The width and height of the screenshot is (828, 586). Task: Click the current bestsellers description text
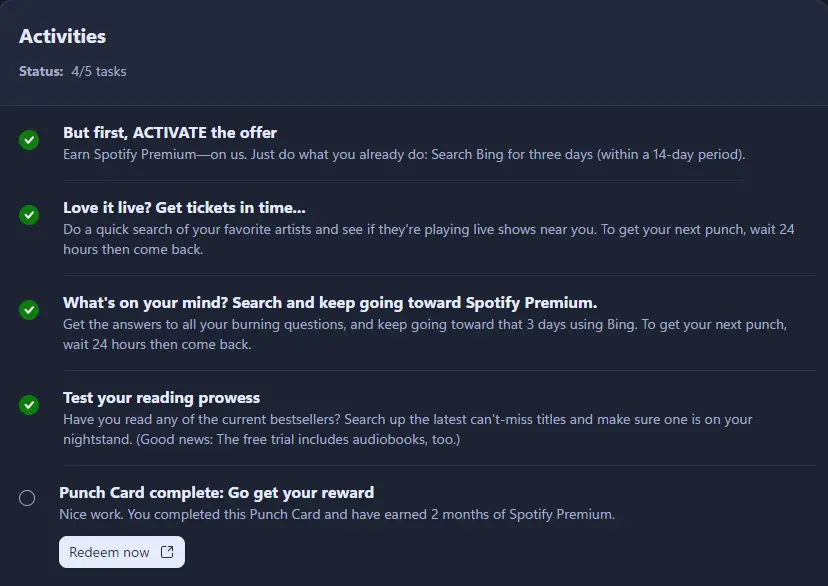408,429
